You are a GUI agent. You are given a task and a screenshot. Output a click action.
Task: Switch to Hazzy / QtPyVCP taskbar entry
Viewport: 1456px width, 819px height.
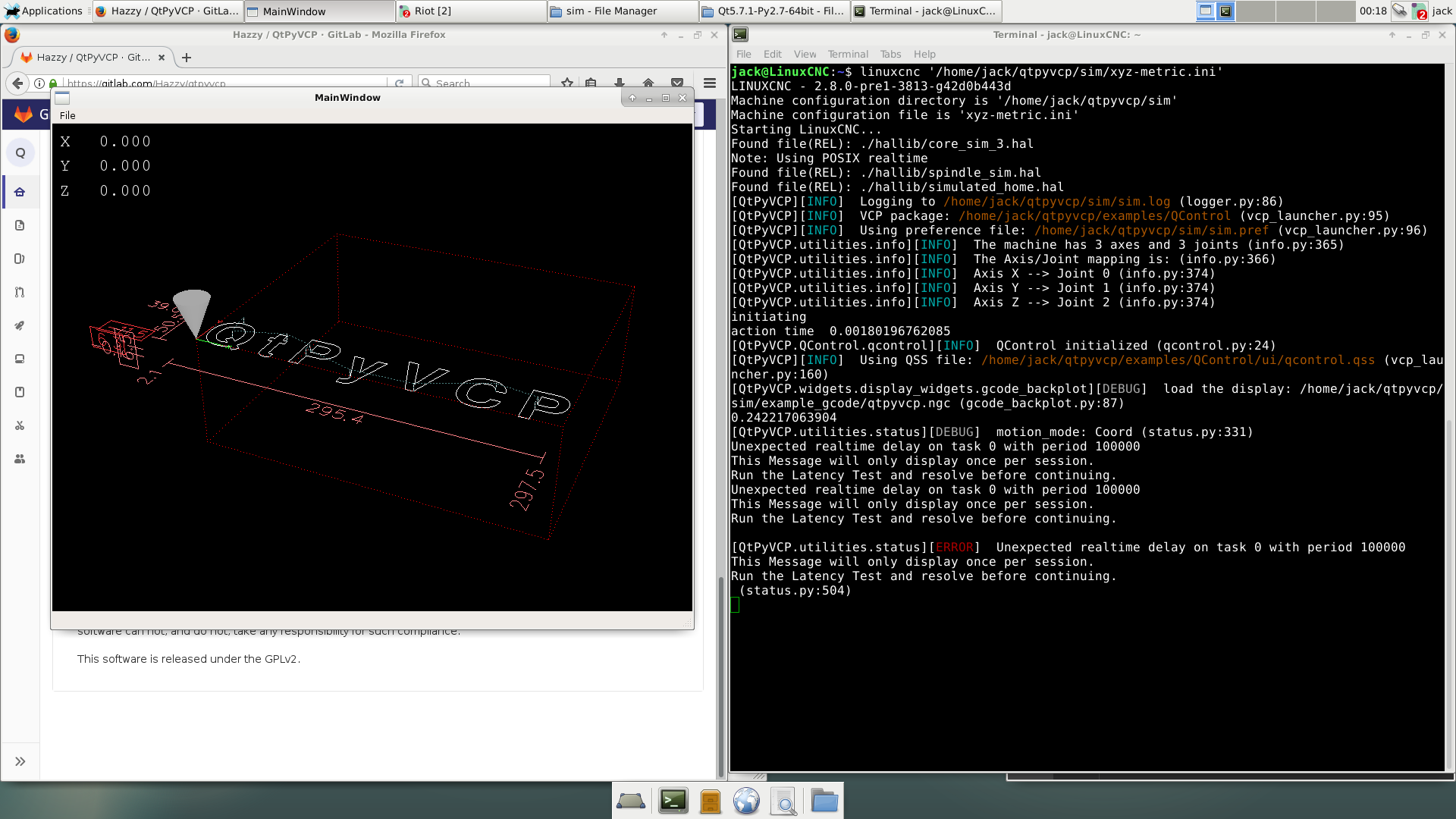[168, 11]
